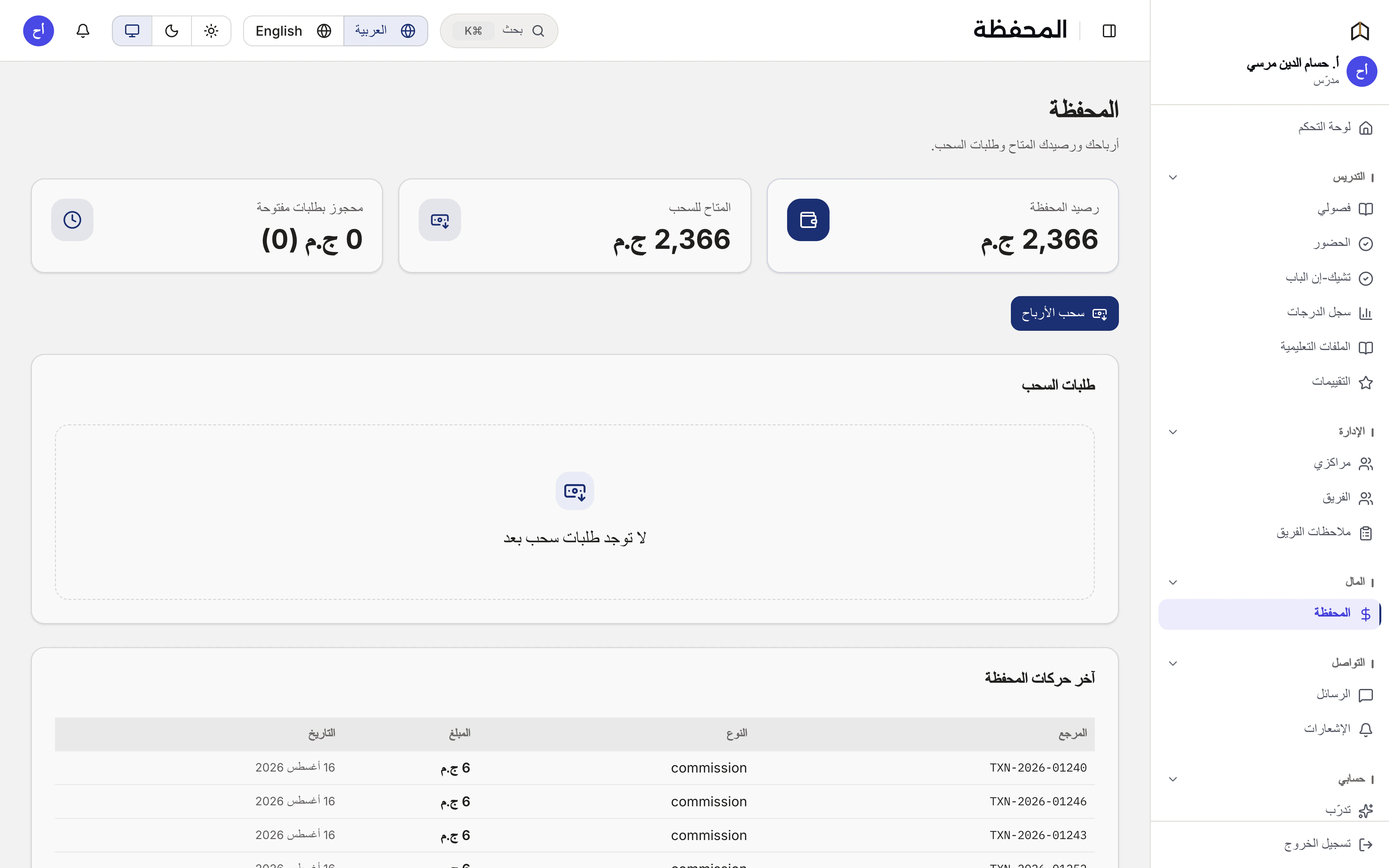Open ملاحظات الفريق page
Image resolution: width=1389 pixels, height=868 pixels.
point(1270,533)
